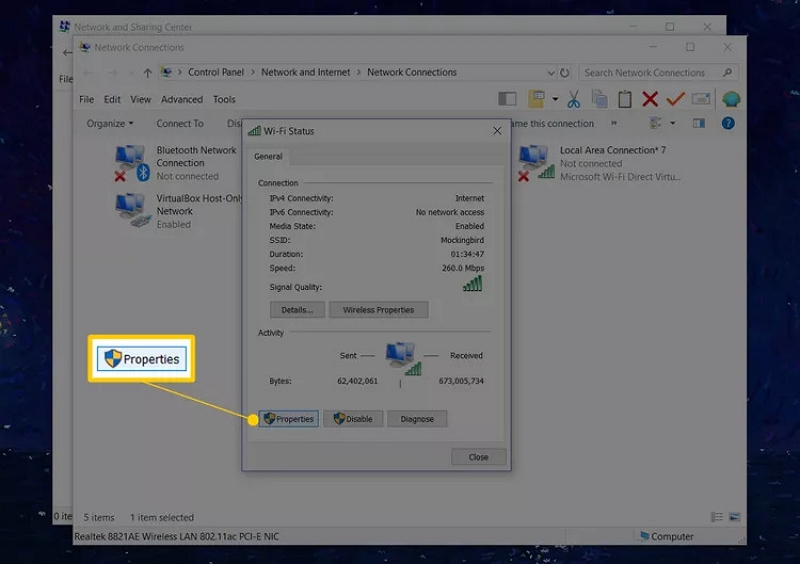Open the Diagnose troubleshooter

point(417,419)
